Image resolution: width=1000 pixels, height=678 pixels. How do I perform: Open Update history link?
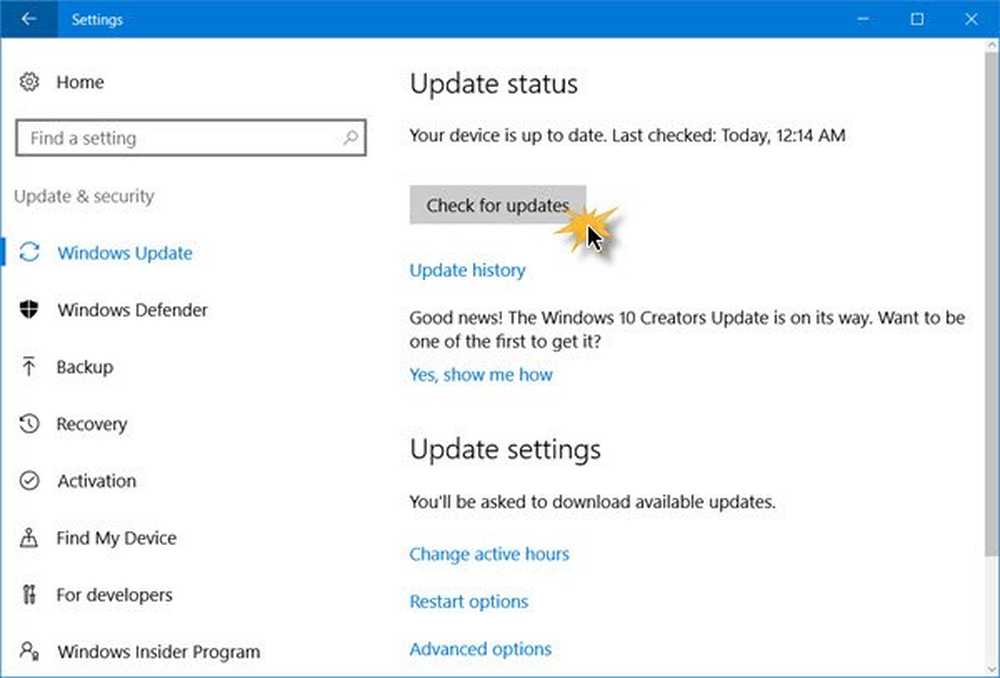click(x=467, y=270)
